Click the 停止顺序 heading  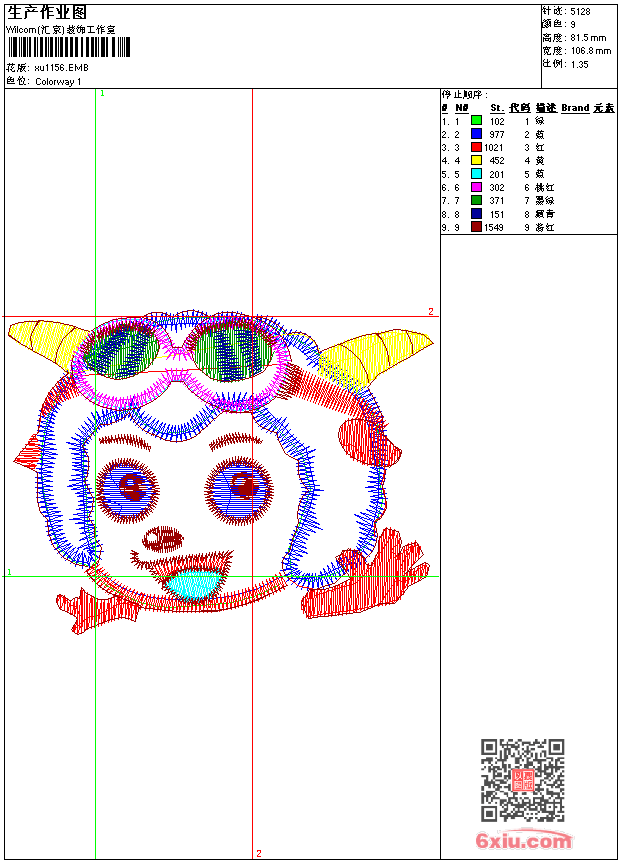[x=464, y=95]
